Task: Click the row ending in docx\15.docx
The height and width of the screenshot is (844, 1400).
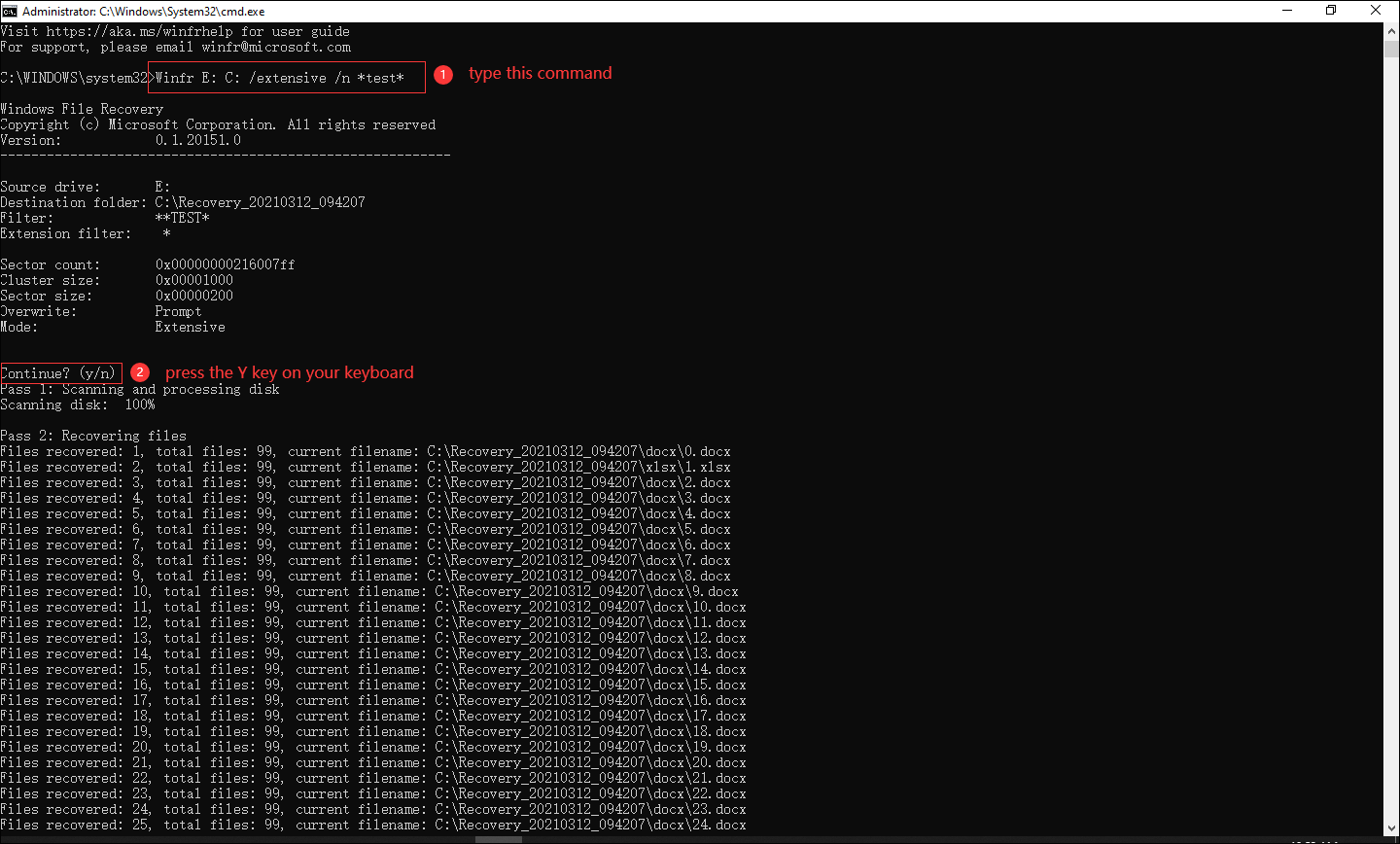Action: coord(373,685)
